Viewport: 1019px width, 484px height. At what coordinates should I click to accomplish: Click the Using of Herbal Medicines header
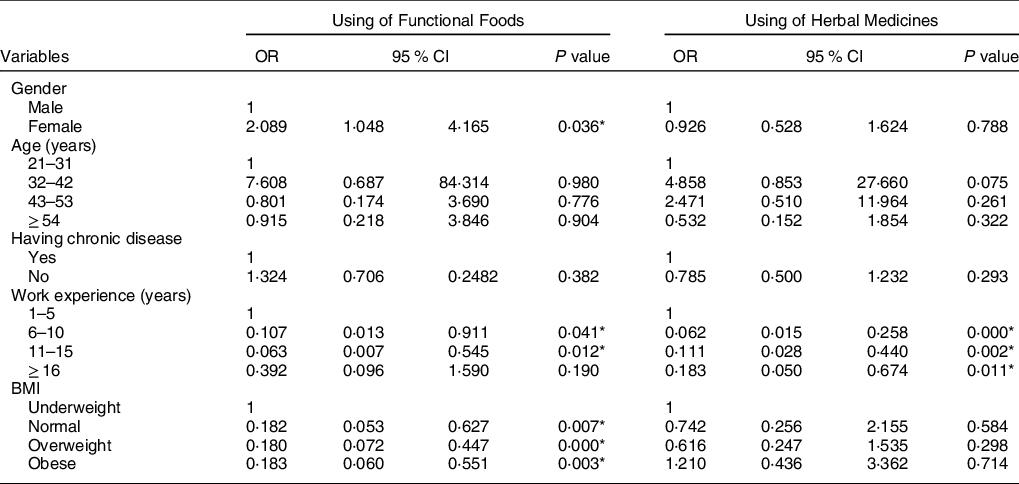pyautogui.click(x=840, y=18)
